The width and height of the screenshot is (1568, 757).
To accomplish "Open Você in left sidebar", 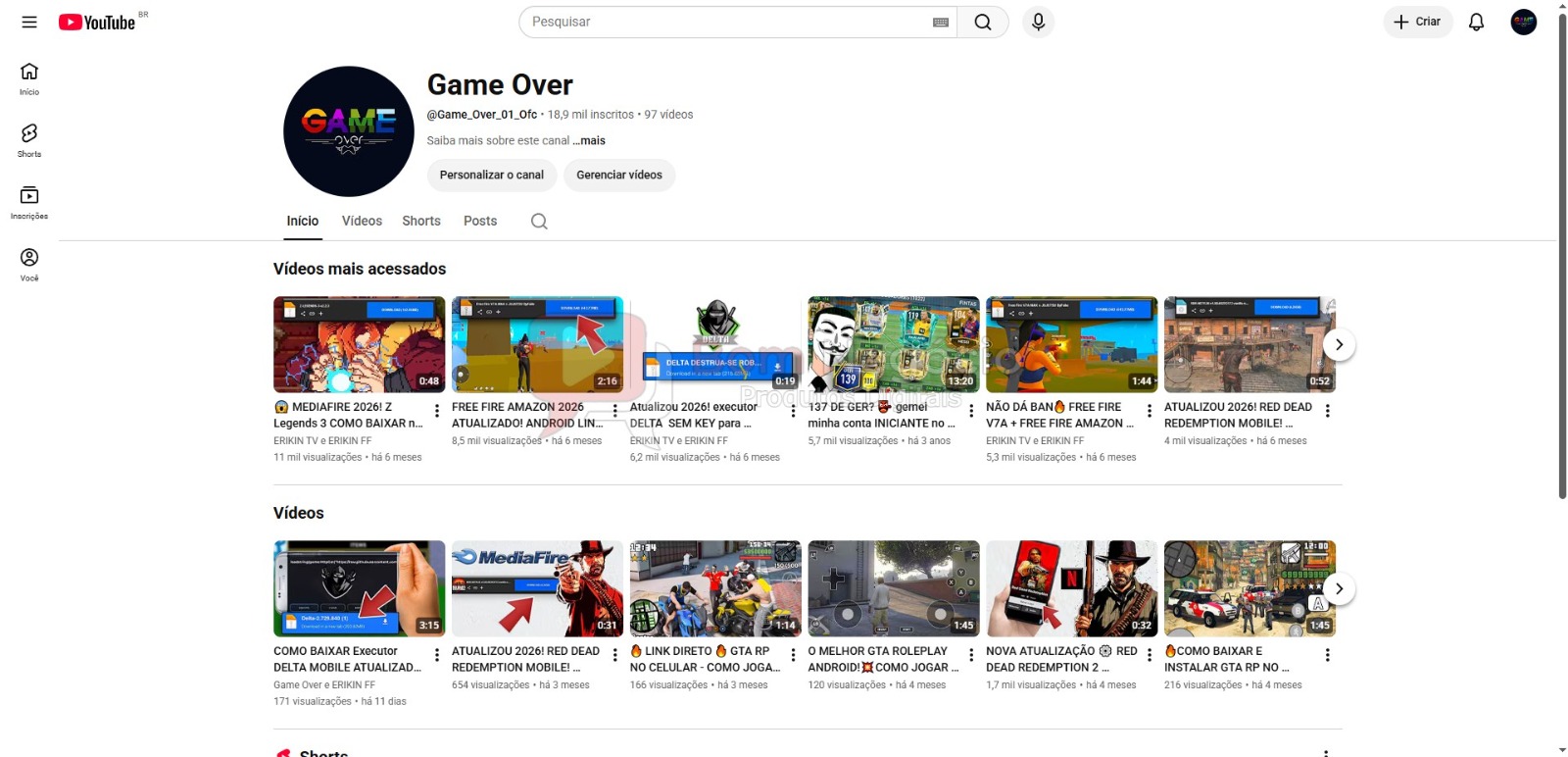I will tap(29, 264).
